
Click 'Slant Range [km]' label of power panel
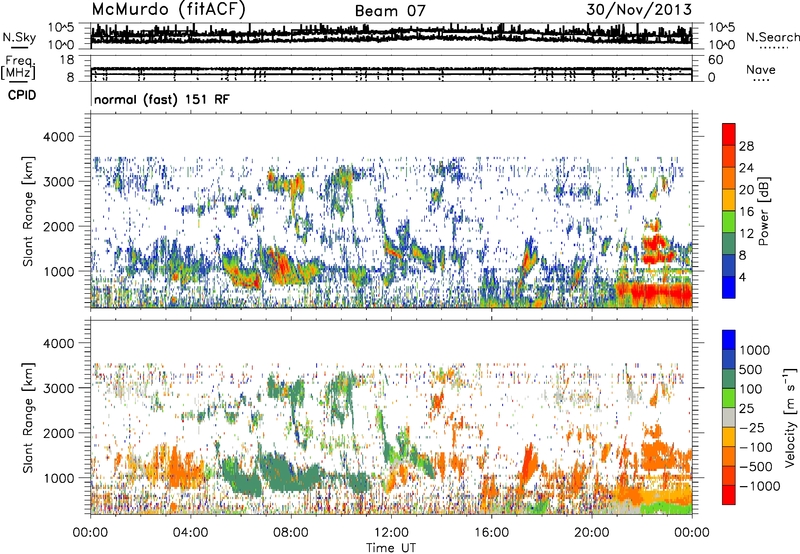pos(29,211)
